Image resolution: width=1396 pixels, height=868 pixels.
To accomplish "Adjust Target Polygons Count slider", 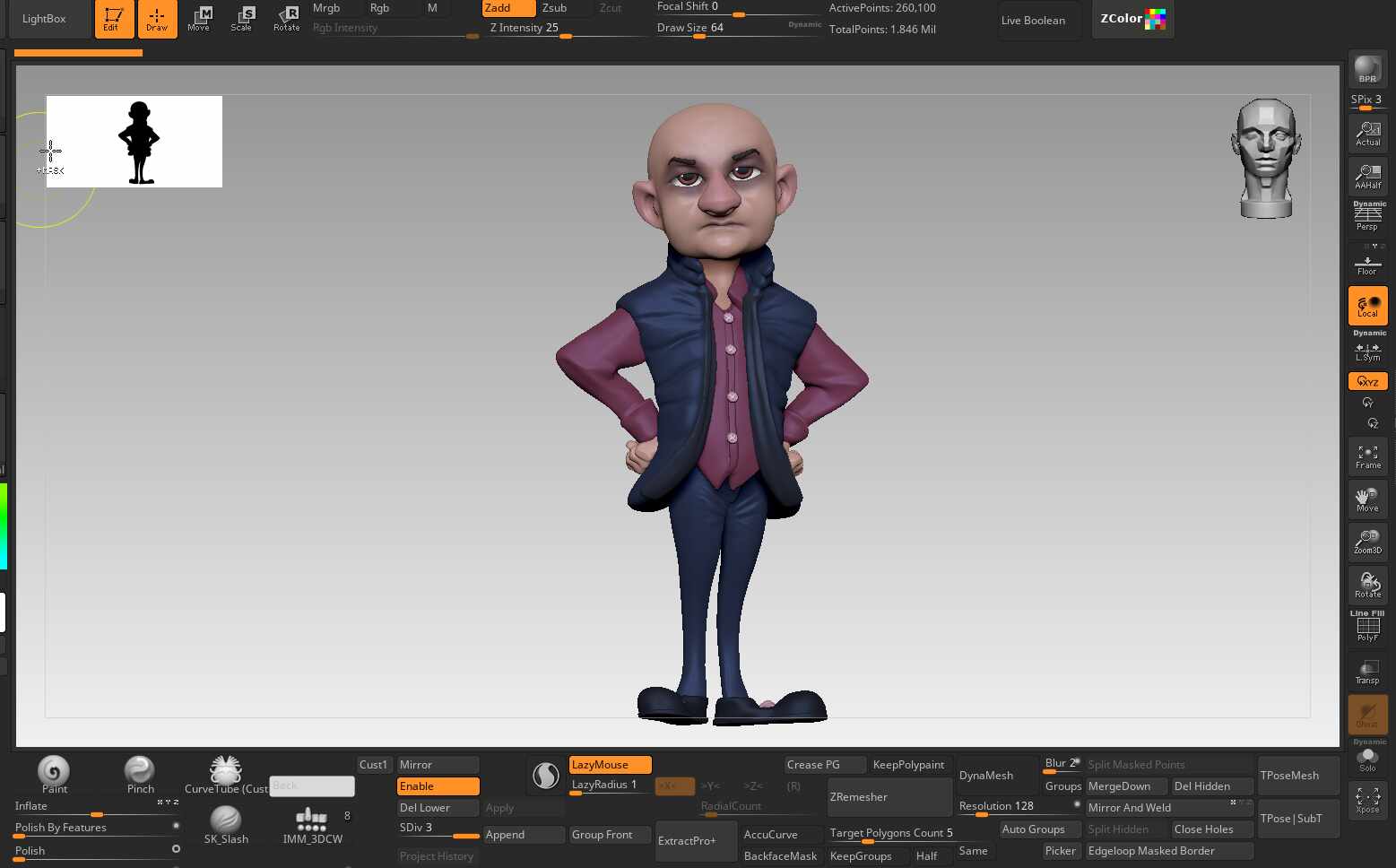I will (x=889, y=834).
